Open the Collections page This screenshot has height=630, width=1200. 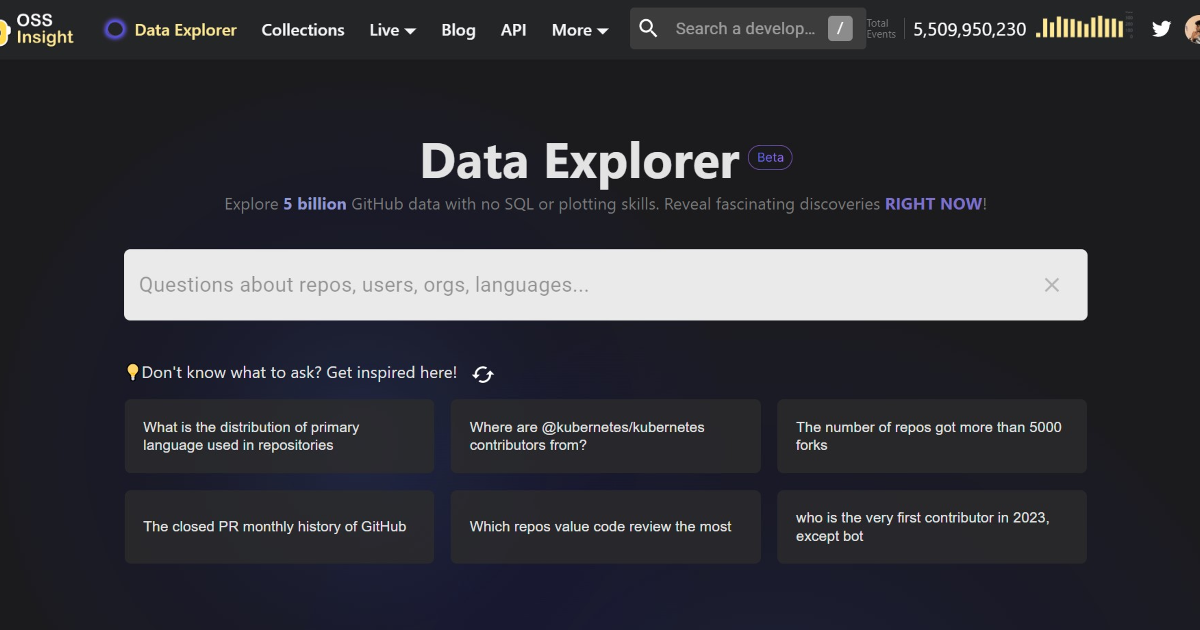pyautogui.click(x=302, y=30)
